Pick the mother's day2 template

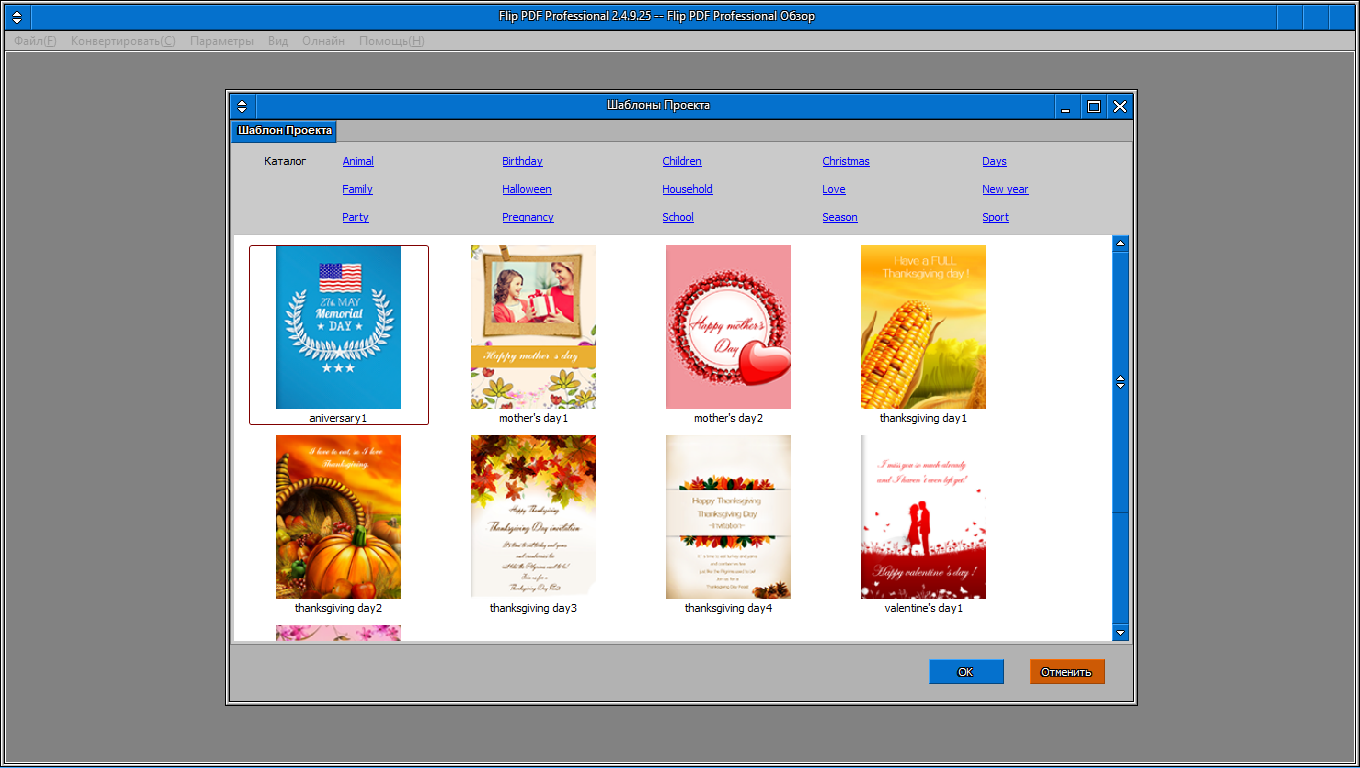728,327
